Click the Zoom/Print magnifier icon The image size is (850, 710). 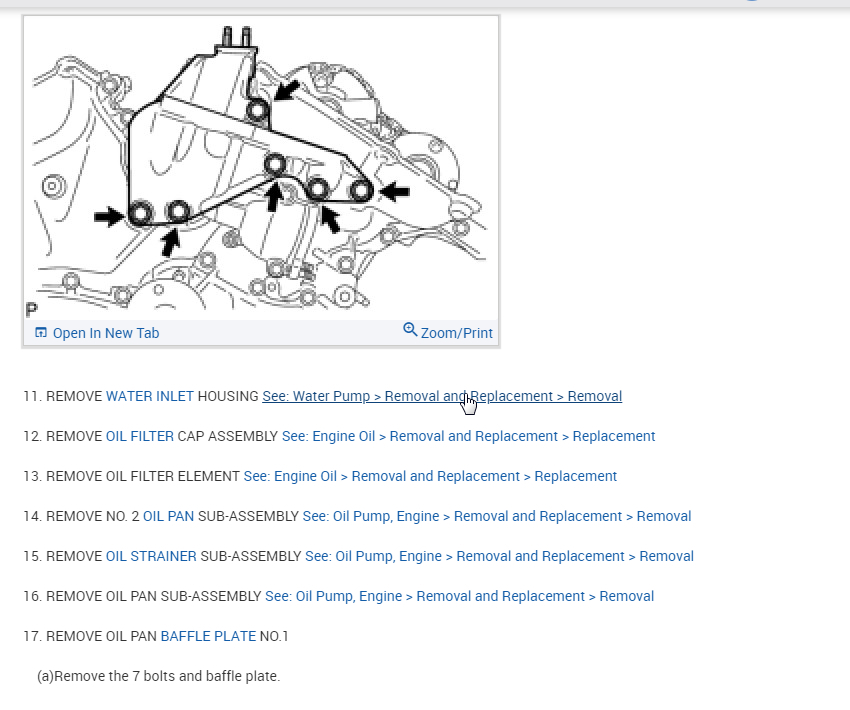click(410, 330)
